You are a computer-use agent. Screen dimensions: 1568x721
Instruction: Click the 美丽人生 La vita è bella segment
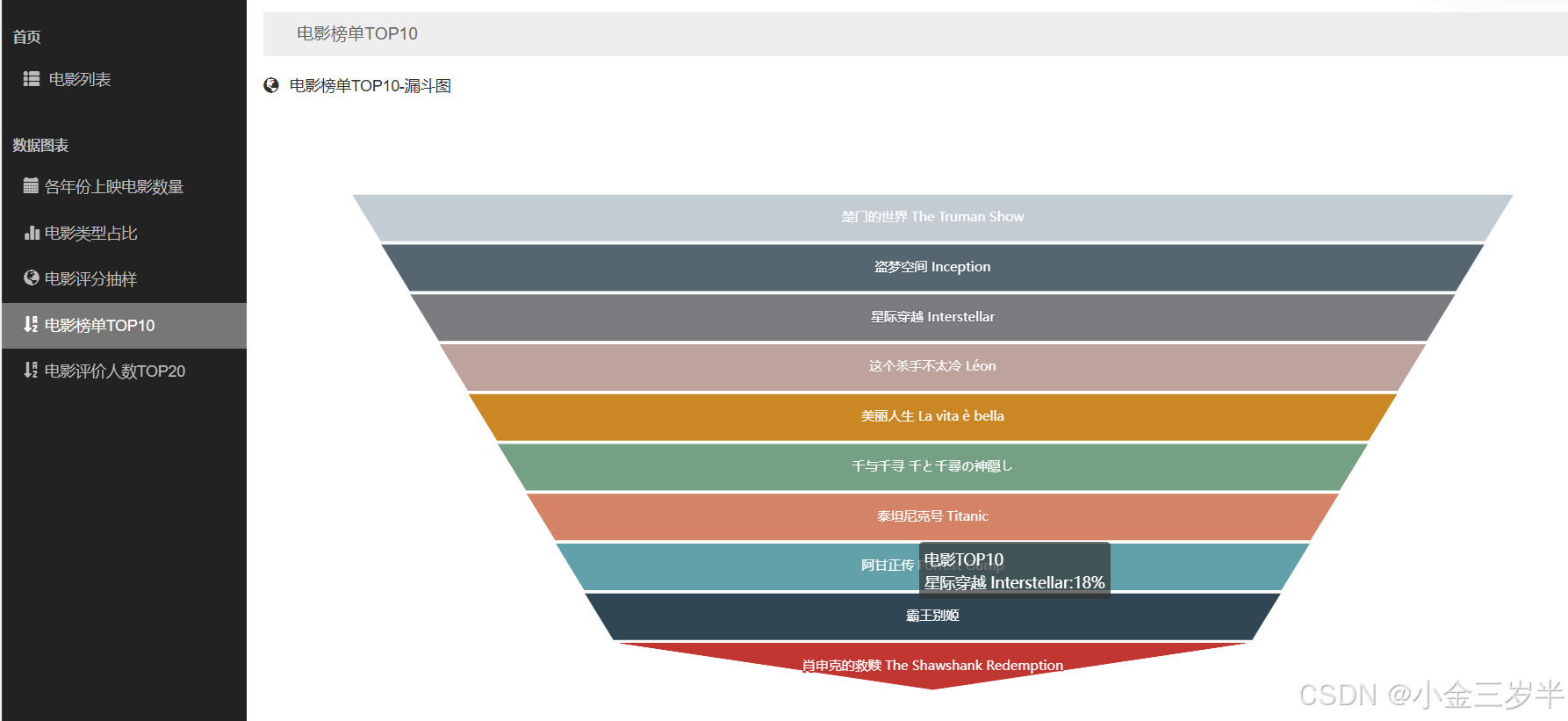tap(932, 416)
